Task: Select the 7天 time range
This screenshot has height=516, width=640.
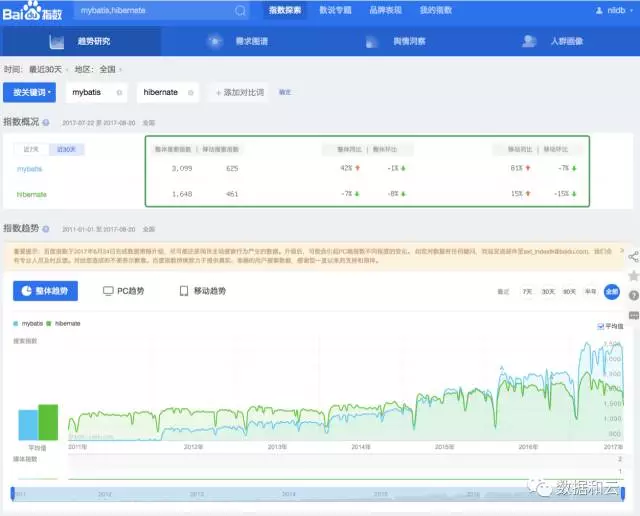Action: pyautogui.click(x=527, y=291)
